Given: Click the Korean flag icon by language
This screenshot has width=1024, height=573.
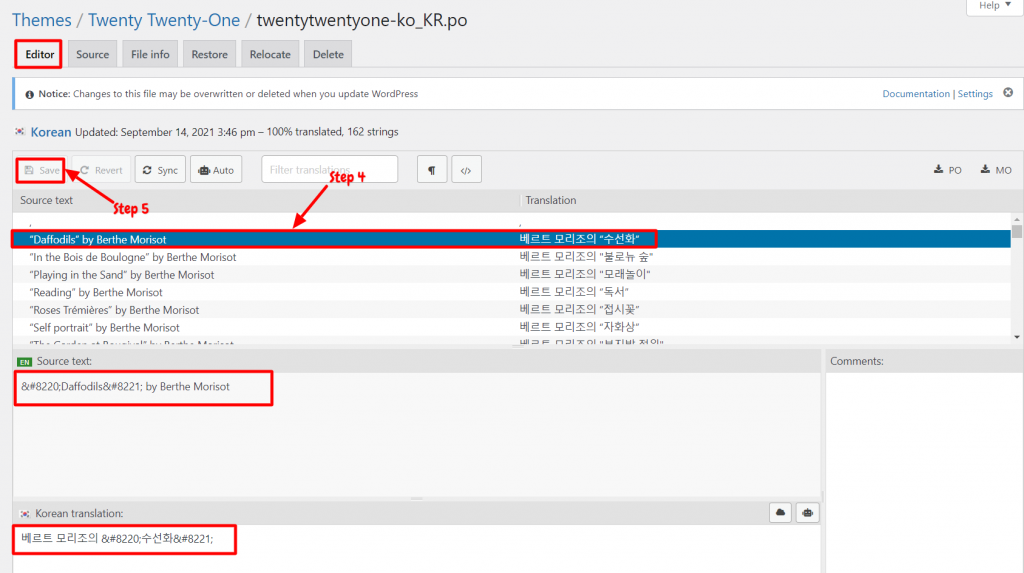Looking at the screenshot, I should coord(20,132).
